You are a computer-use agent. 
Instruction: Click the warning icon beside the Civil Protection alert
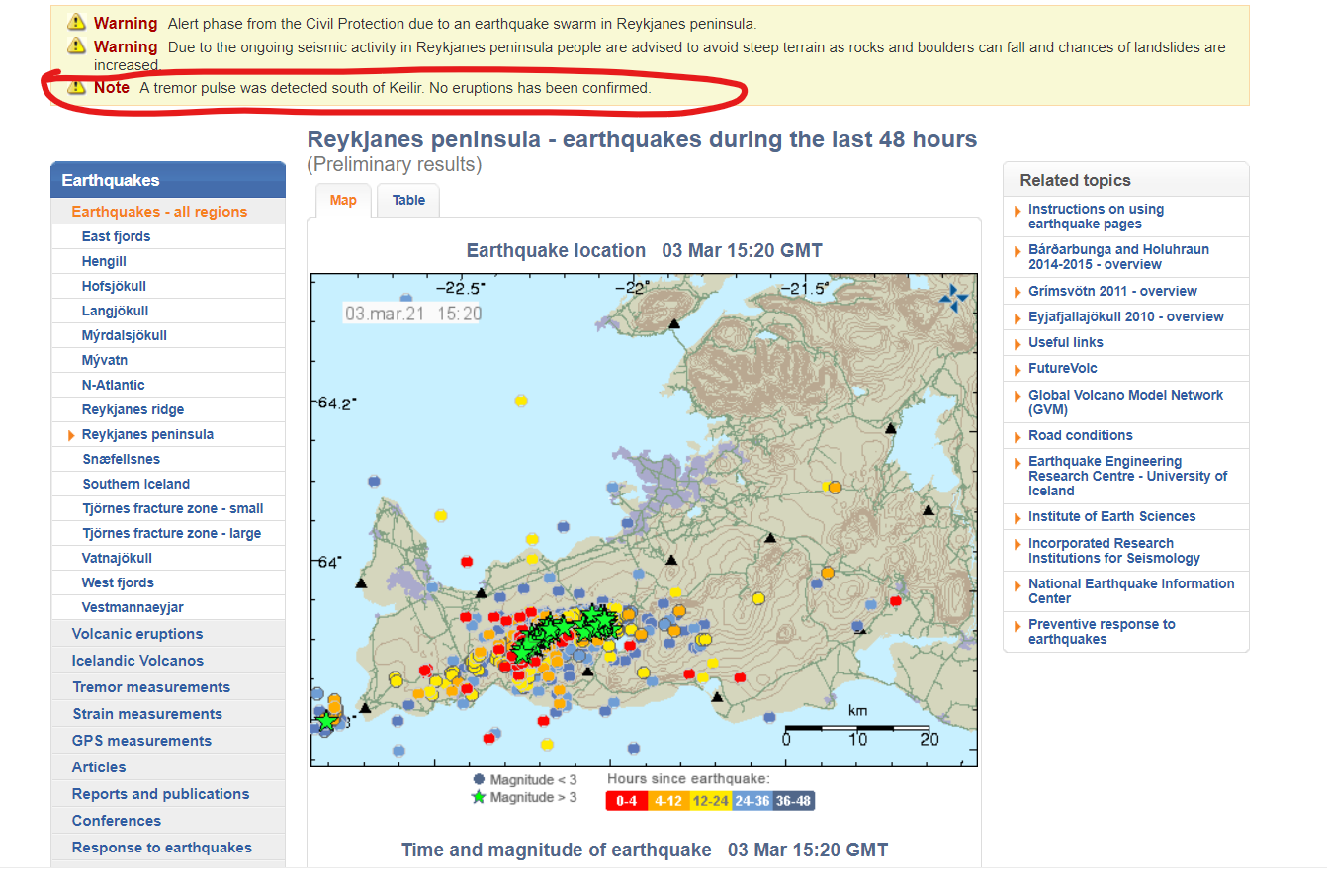tap(76, 23)
